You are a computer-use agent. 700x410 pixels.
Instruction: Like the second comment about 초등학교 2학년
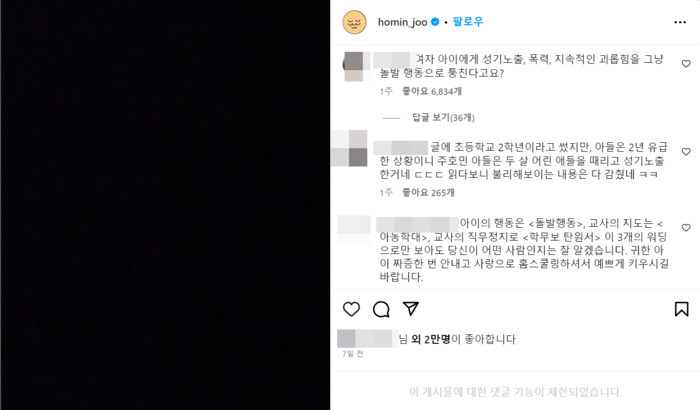[x=686, y=152]
